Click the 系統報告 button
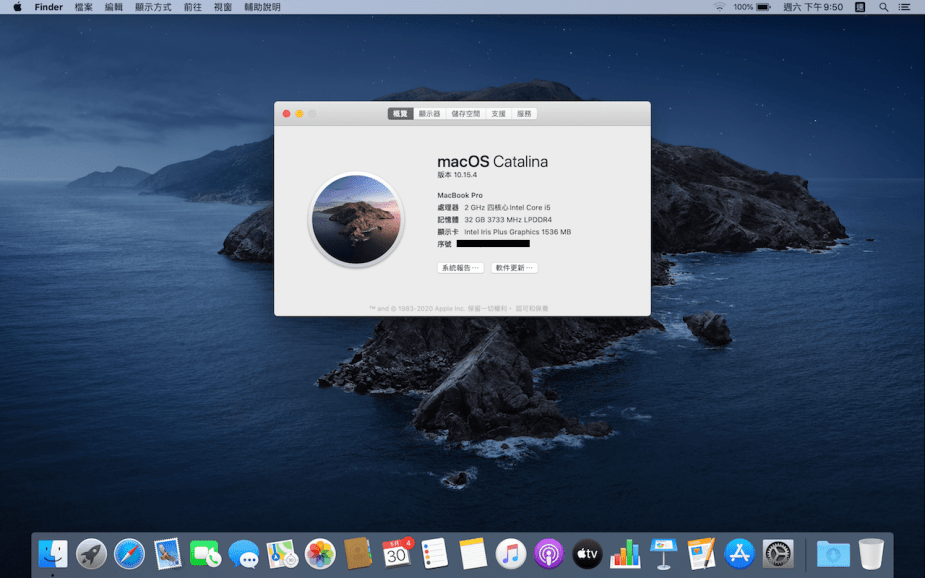The image size is (925, 578). [460, 268]
